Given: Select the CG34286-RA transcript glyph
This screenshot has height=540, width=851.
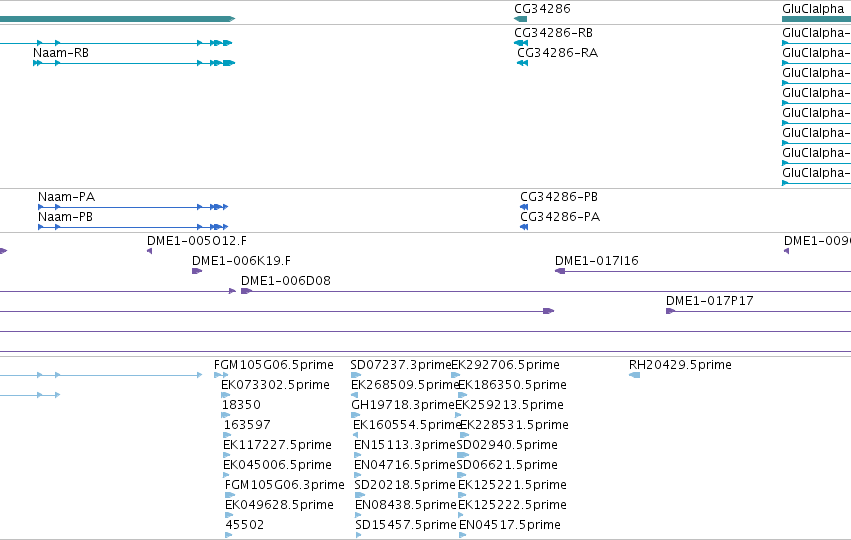Looking at the screenshot, I should tap(523, 63).
